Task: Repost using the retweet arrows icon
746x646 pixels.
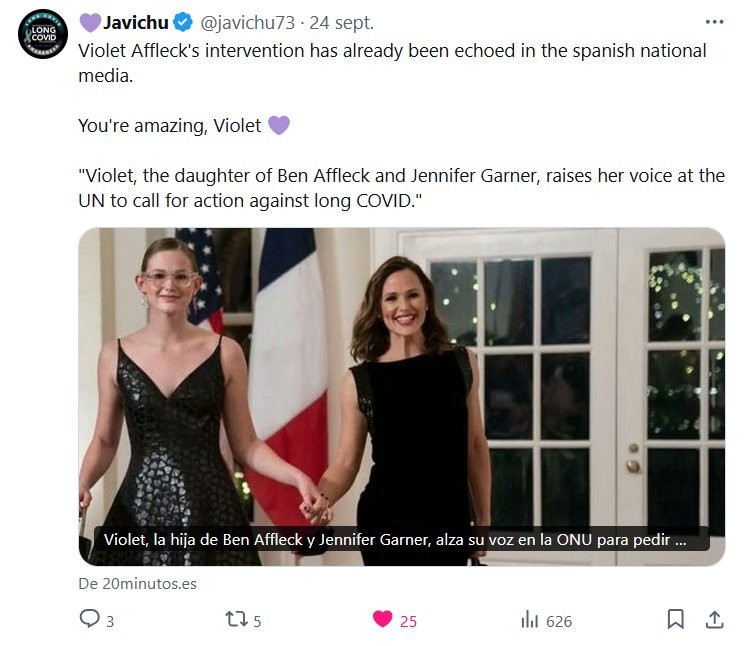Action: (236, 620)
